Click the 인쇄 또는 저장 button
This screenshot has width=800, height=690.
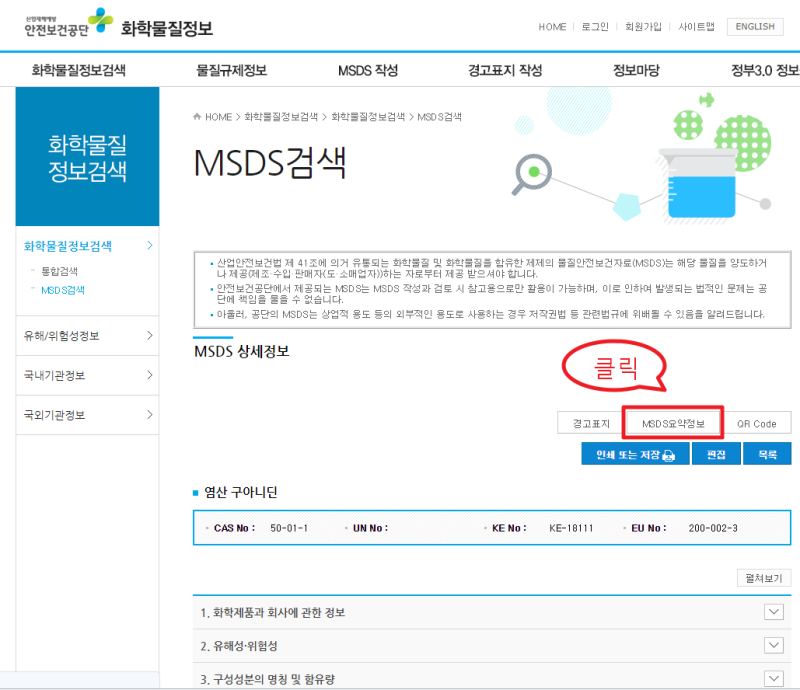(x=635, y=454)
